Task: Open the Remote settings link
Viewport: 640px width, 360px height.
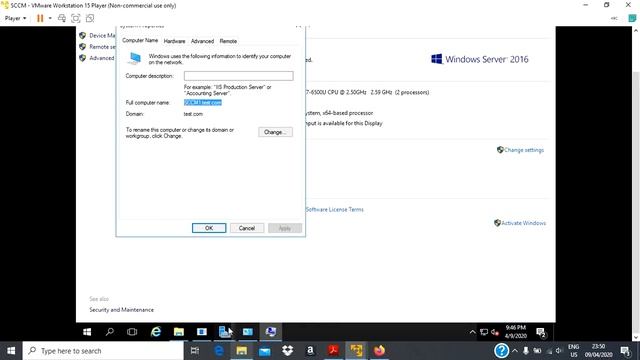Action: coord(102,47)
